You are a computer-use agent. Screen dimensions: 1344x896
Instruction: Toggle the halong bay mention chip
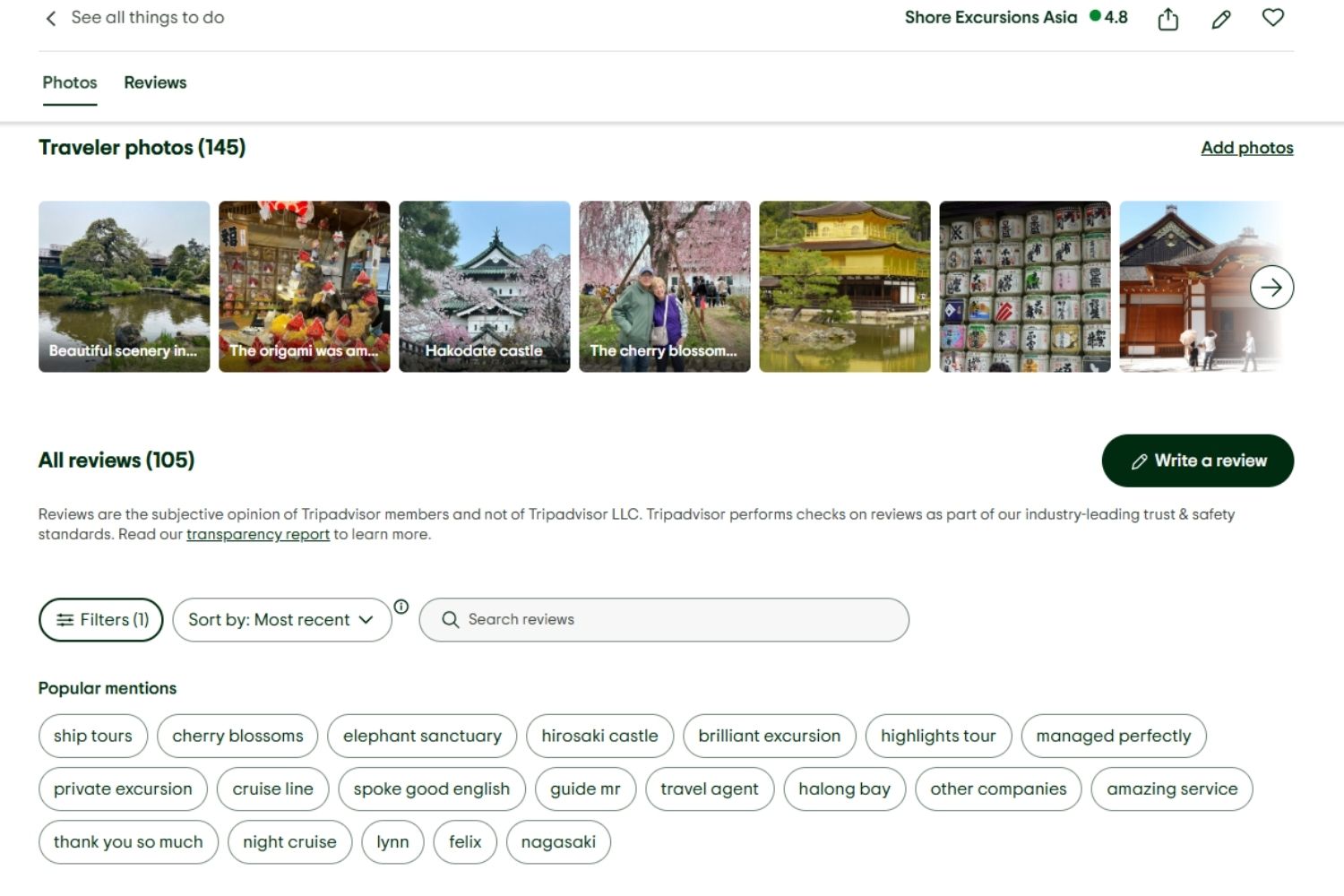843,788
